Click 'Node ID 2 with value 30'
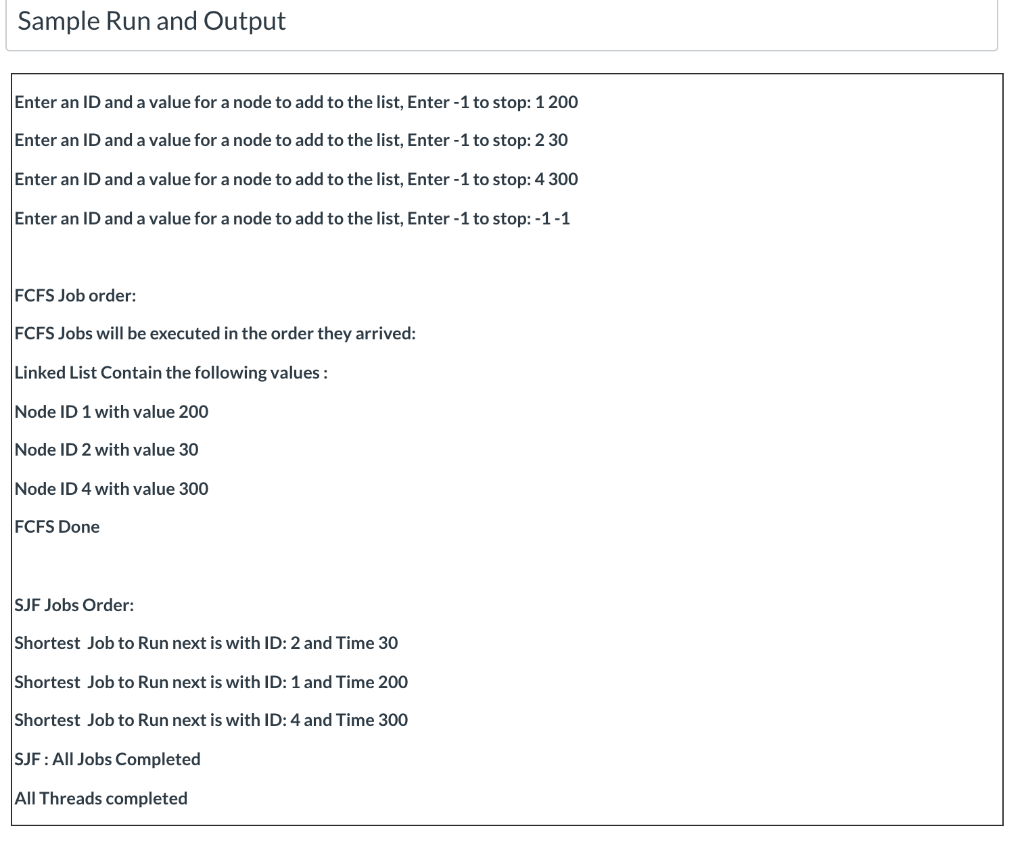 coord(106,450)
